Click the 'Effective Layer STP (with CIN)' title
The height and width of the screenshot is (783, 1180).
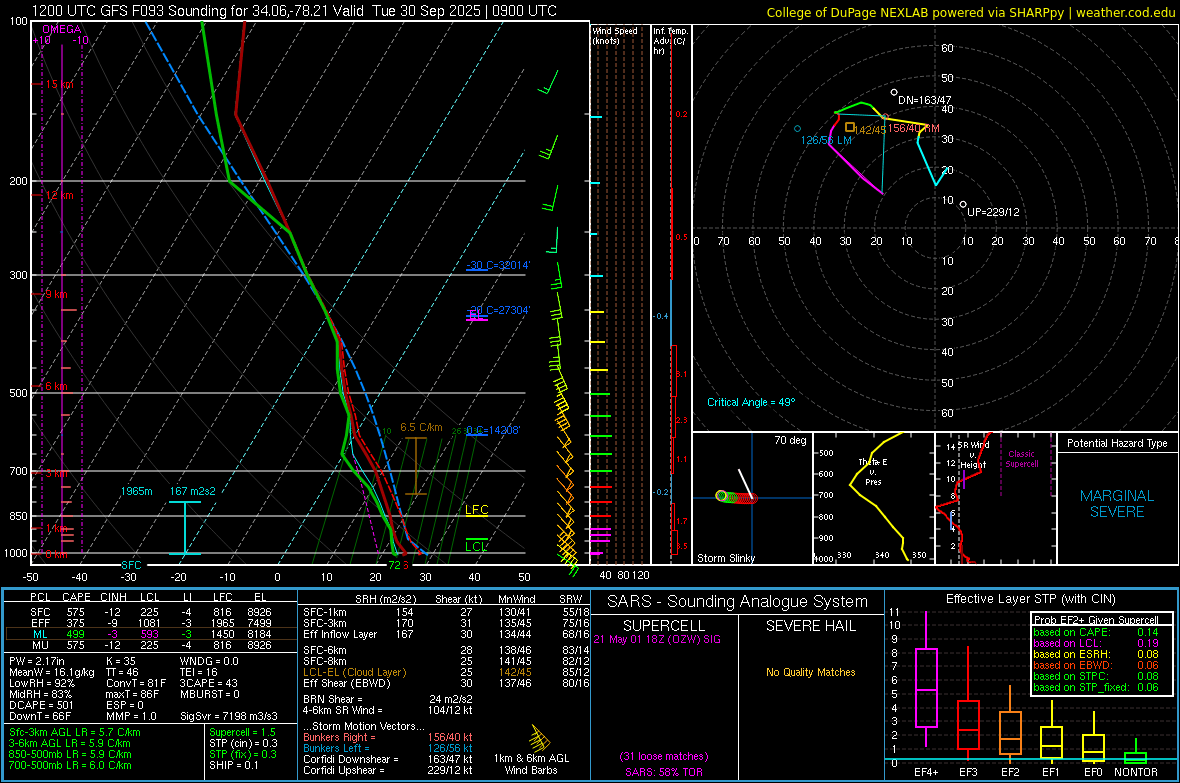coord(1030,599)
